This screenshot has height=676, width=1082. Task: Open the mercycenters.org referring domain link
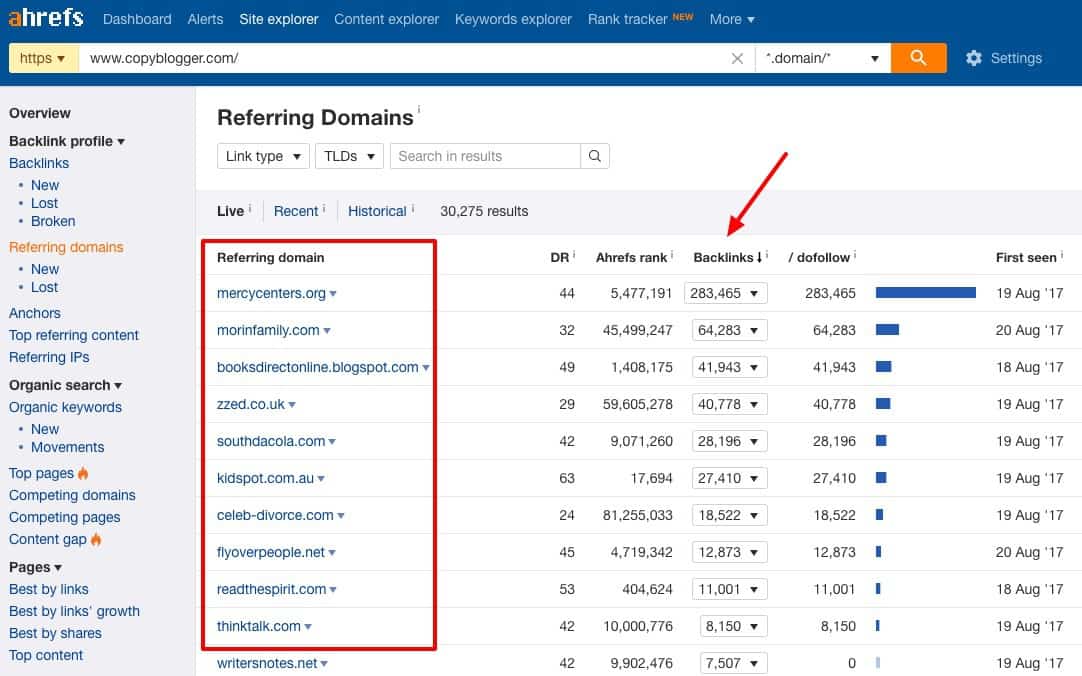(x=271, y=293)
